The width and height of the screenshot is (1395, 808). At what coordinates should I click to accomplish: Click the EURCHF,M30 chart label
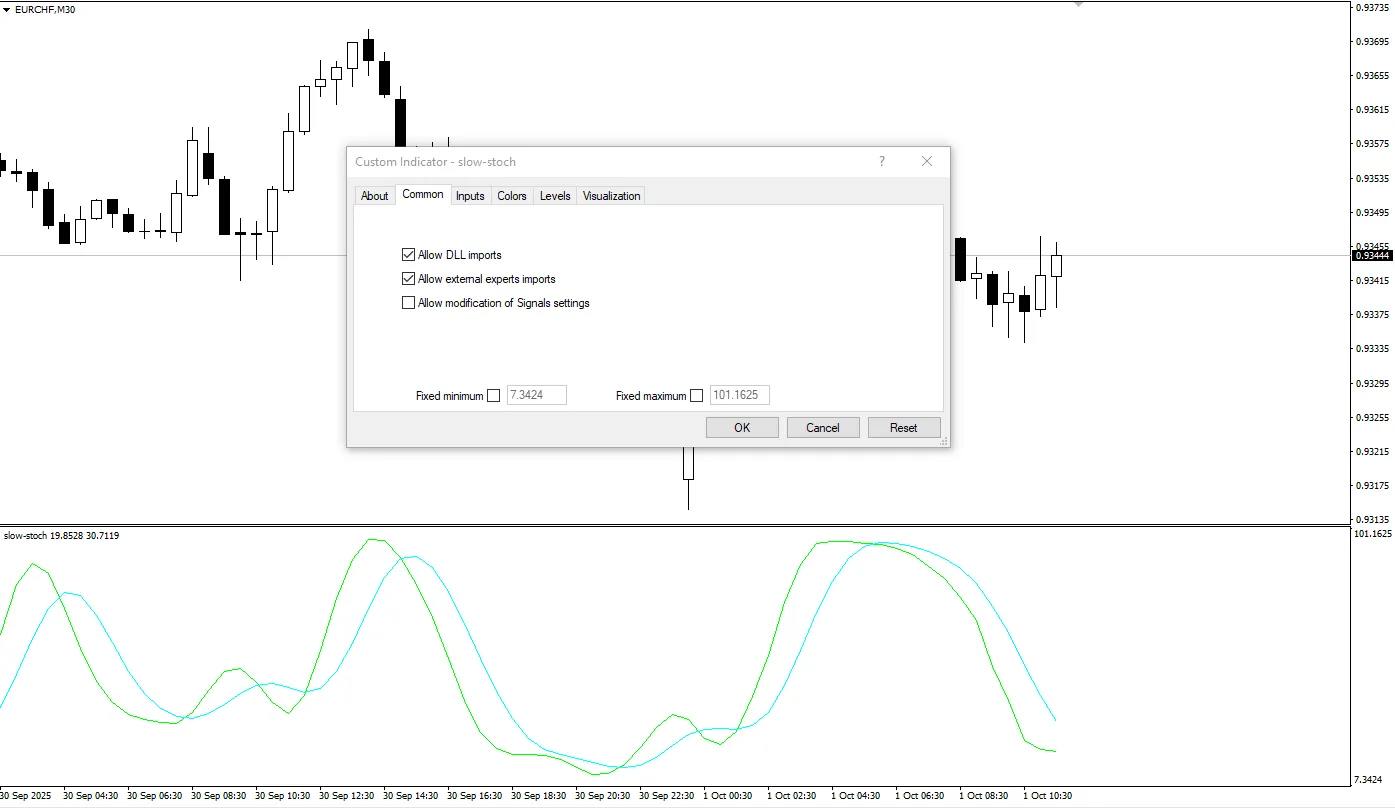pyautogui.click(x=45, y=9)
